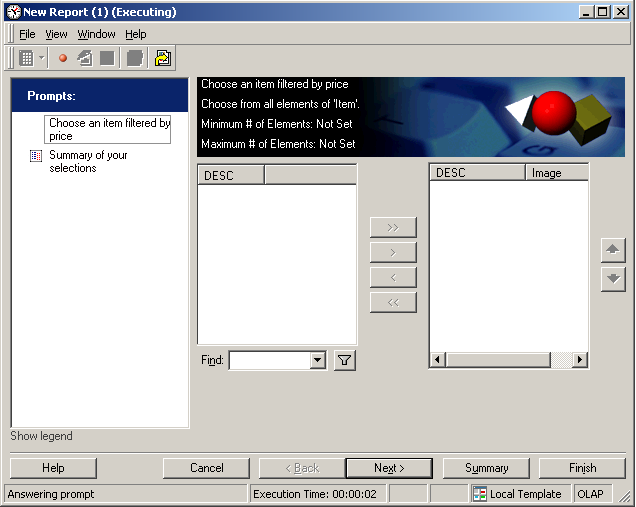
Task: Click the grid view toolbar icon
Action: click(x=26, y=58)
